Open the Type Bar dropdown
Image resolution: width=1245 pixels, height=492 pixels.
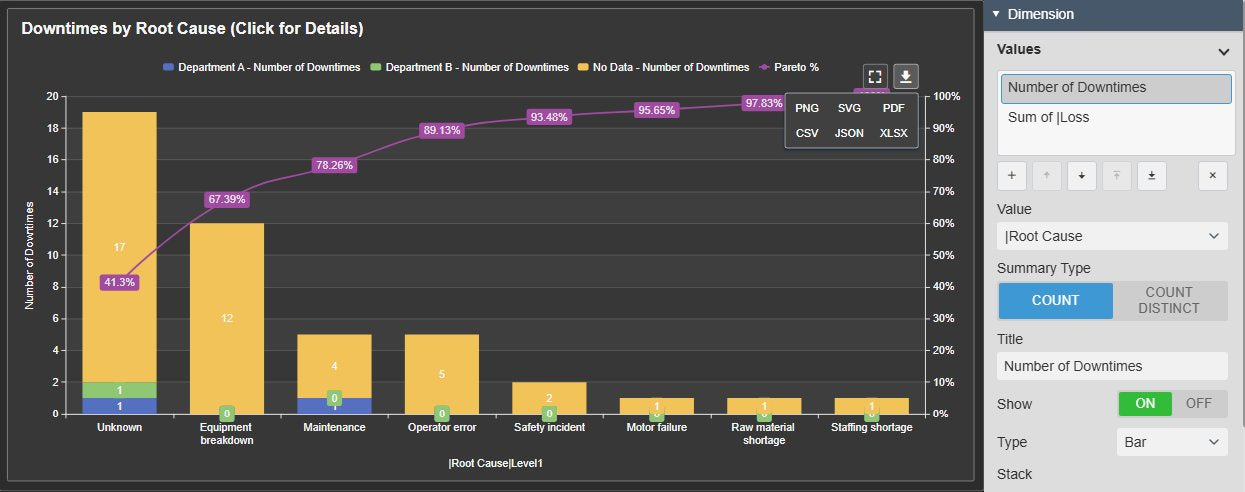tap(1172, 442)
